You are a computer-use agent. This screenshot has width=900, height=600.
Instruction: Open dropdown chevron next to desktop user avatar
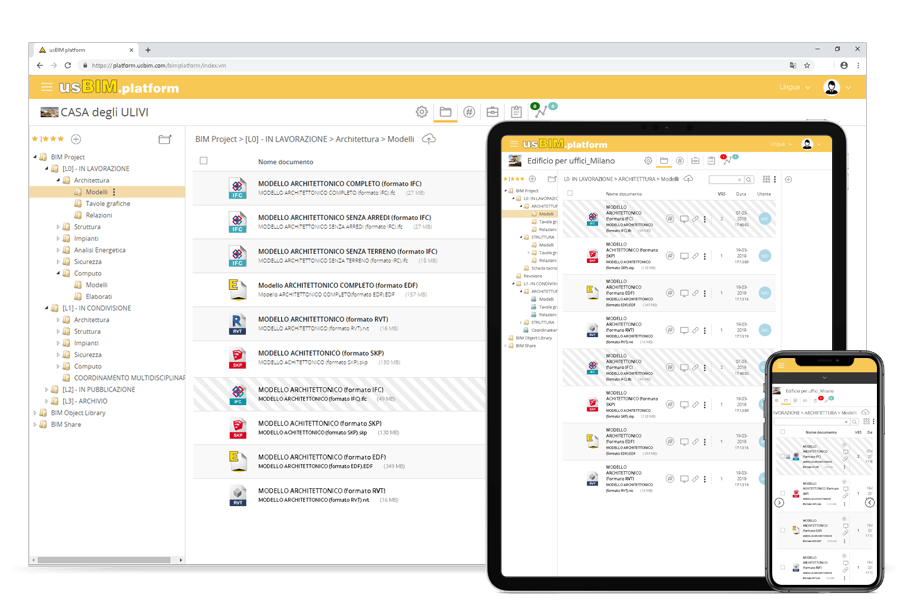tap(848, 88)
